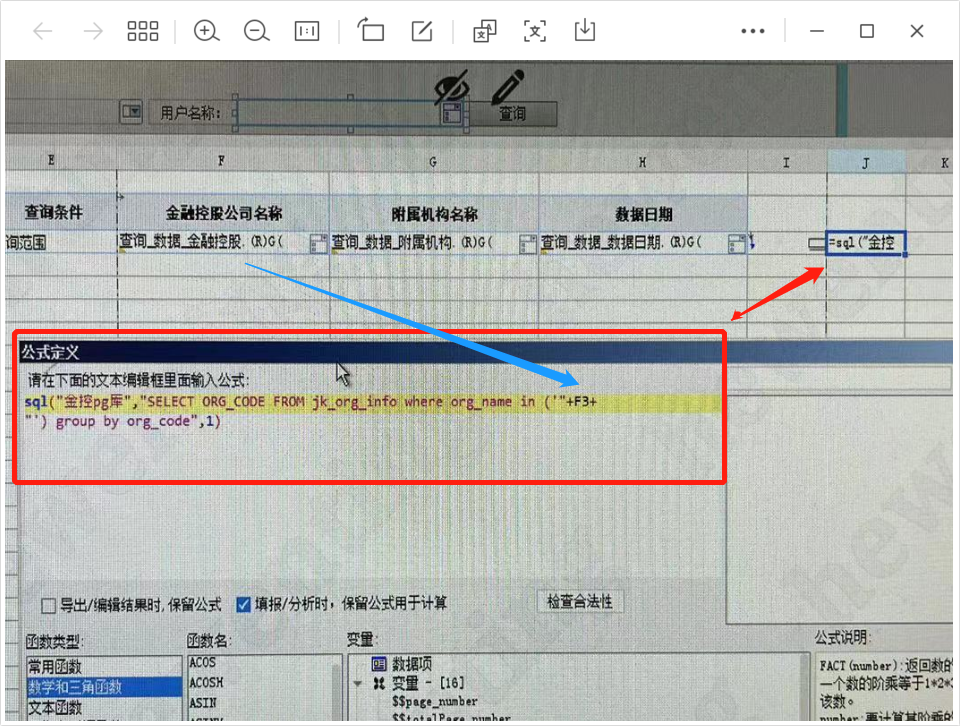Image resolution: width=960 pixels, height=726 pixels.
Task: Select column header I
Action: [786, 162]
